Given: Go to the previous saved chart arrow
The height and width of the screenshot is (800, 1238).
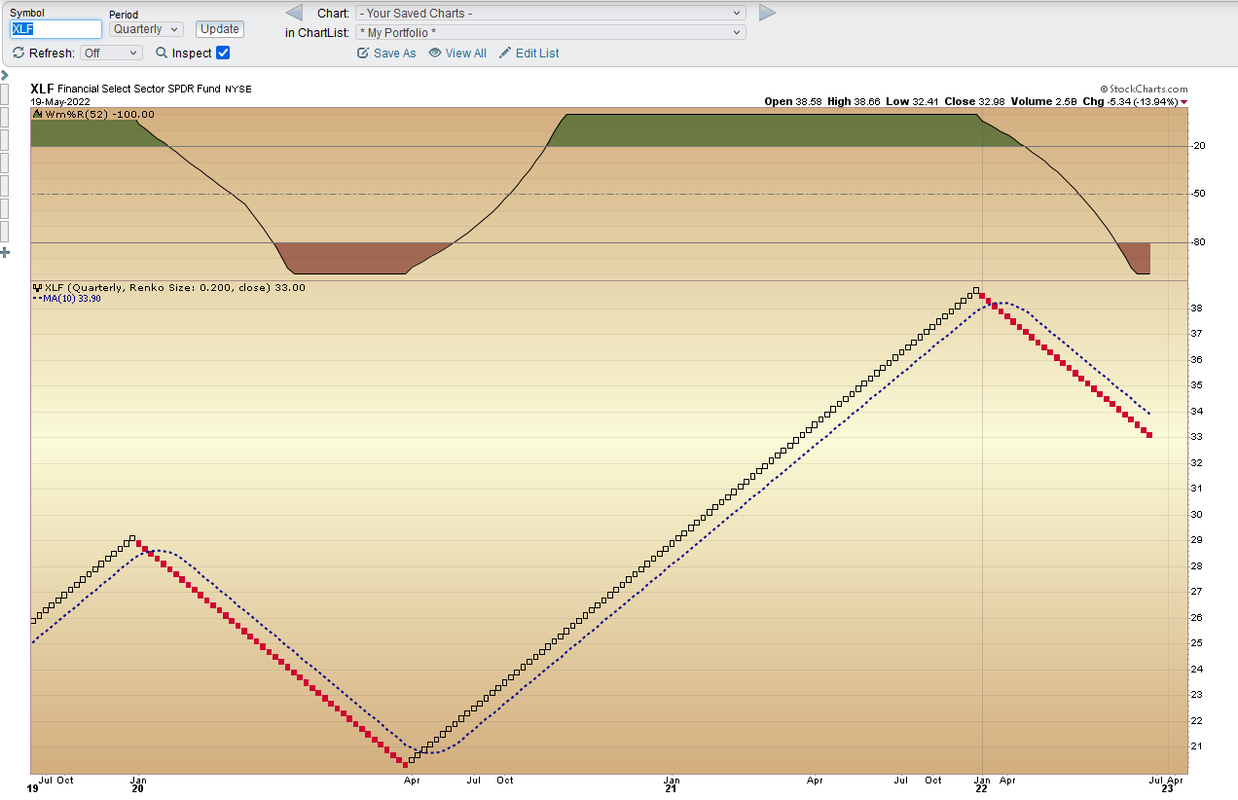Looking at the screenshot, I should point(294,13).
